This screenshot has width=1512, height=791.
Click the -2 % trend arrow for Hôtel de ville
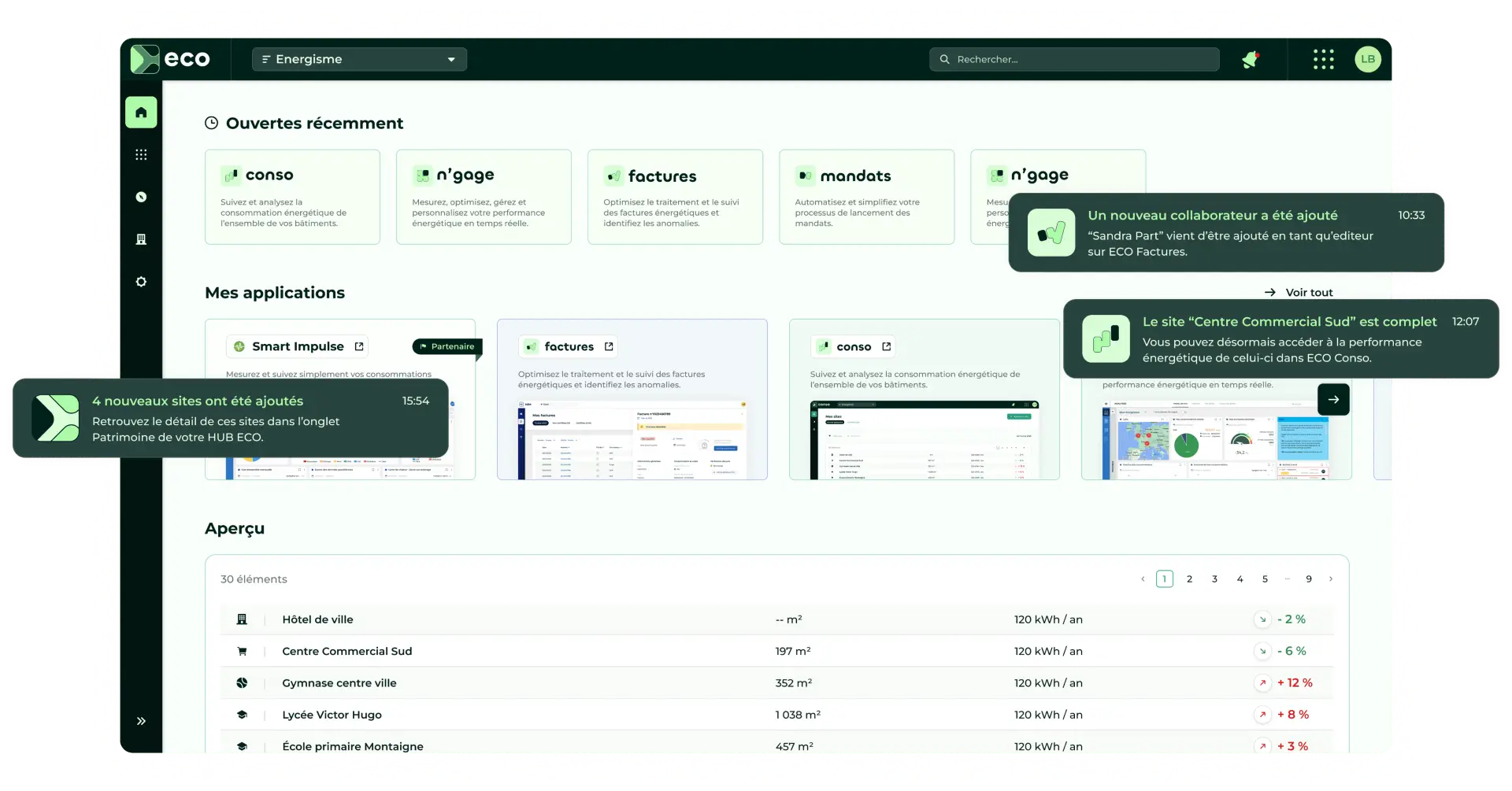[1262, 619]
